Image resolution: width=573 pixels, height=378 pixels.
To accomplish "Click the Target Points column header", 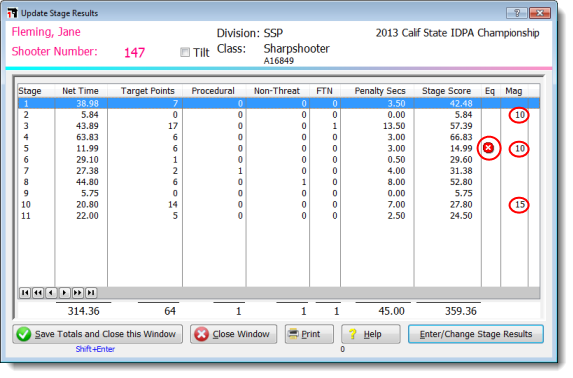I will [148, 91].
